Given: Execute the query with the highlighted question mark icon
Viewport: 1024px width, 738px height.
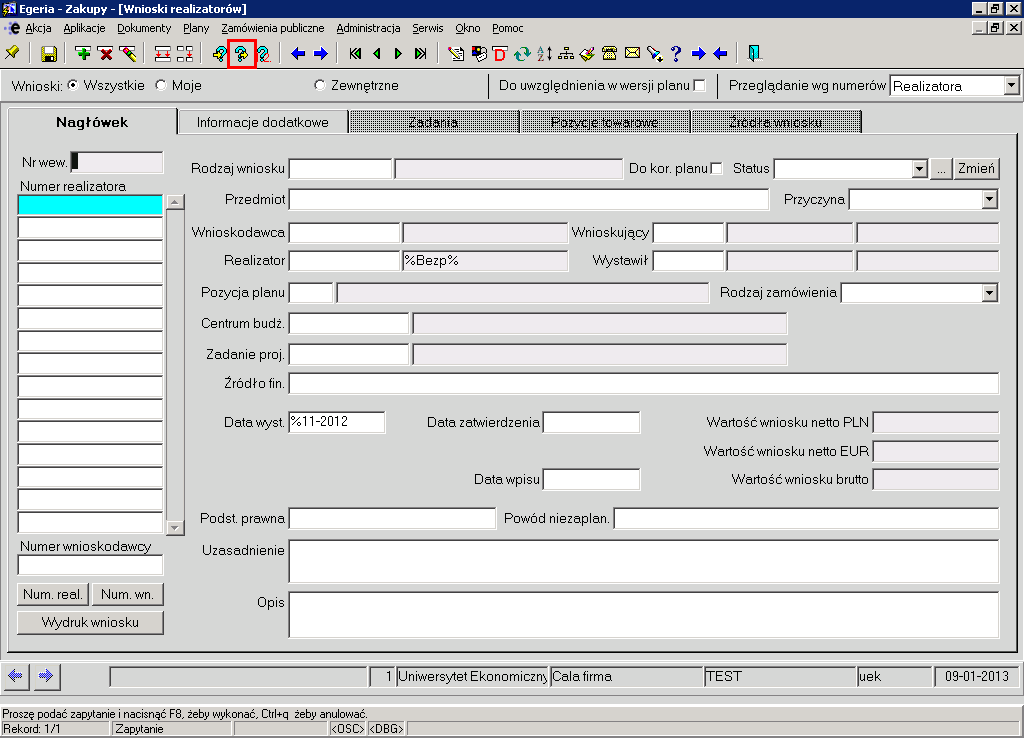Looking at the screenshot, I should click(x=242, y=54).
